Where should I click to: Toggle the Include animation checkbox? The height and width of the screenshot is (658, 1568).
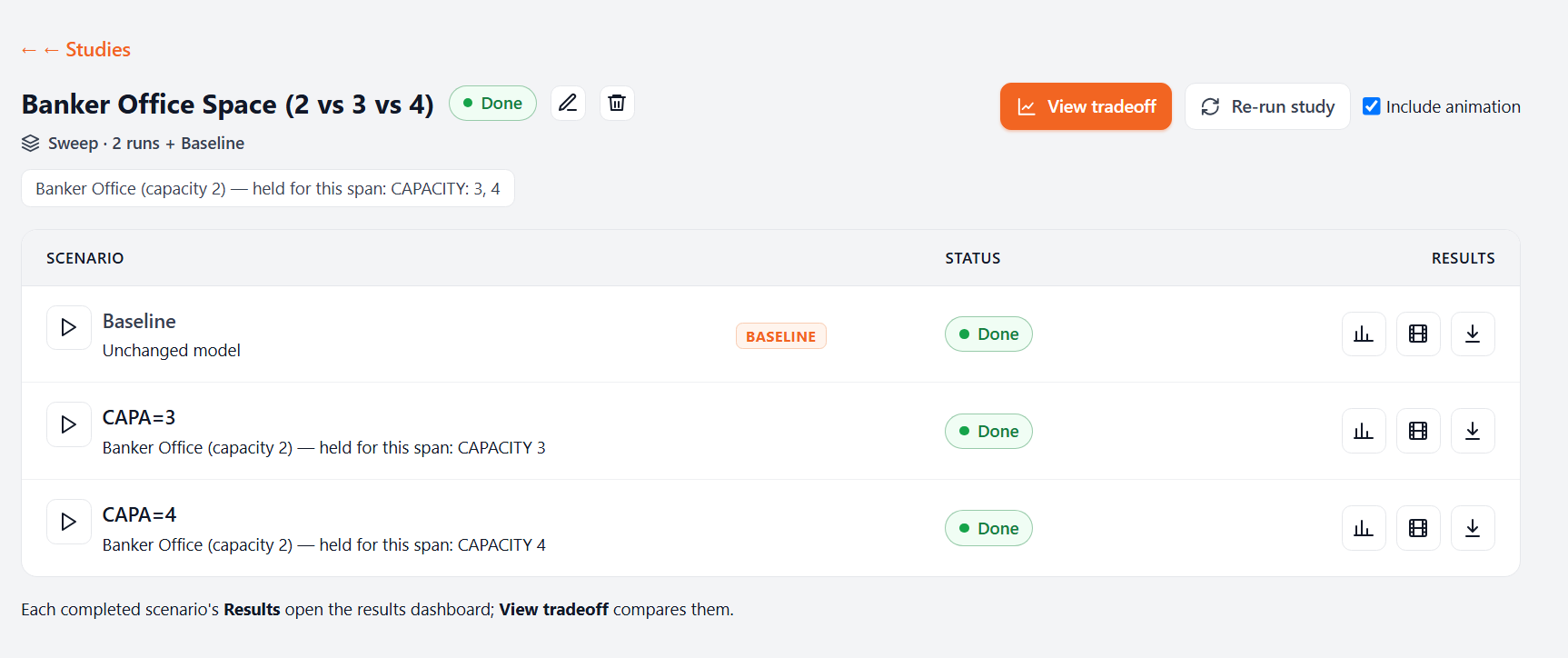[1372, 106]
